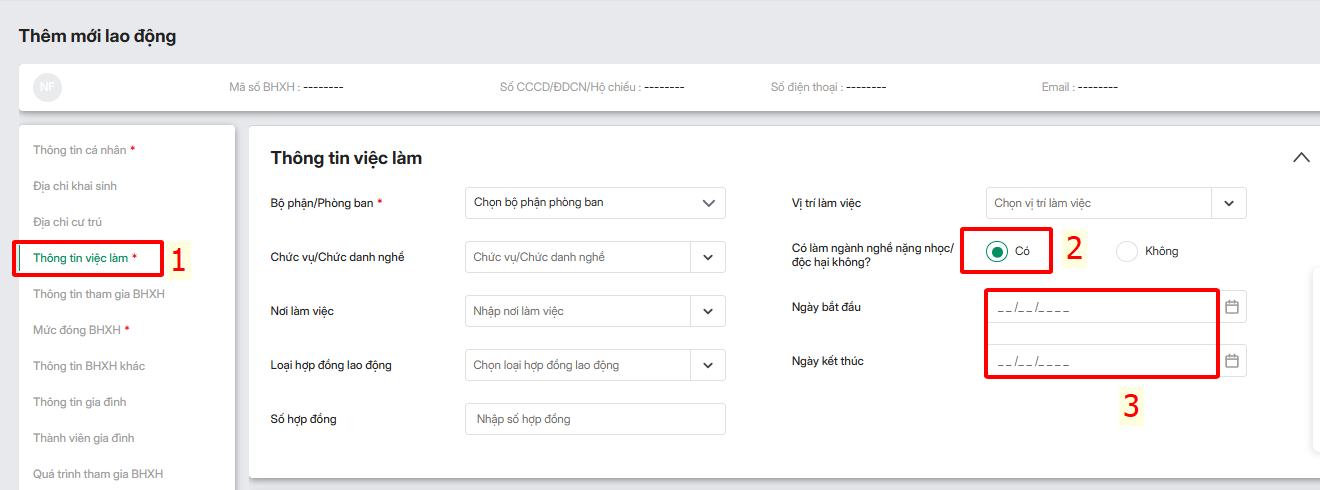Viewport: 1320px width, 490px height.
Task: Focus the Ngày kết thúc date field
Action: 1100,361
